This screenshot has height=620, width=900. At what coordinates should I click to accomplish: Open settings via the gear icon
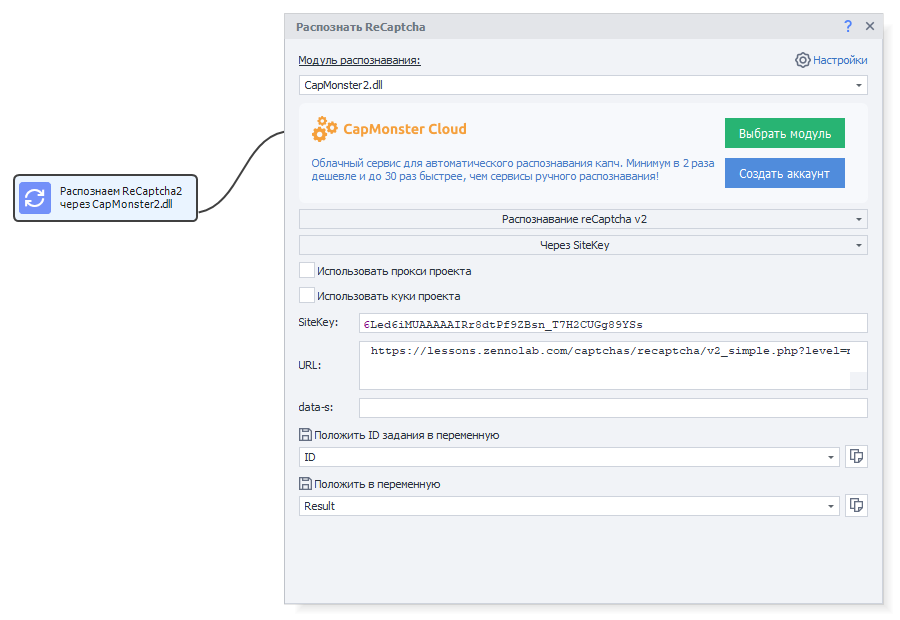pos(802,60)
